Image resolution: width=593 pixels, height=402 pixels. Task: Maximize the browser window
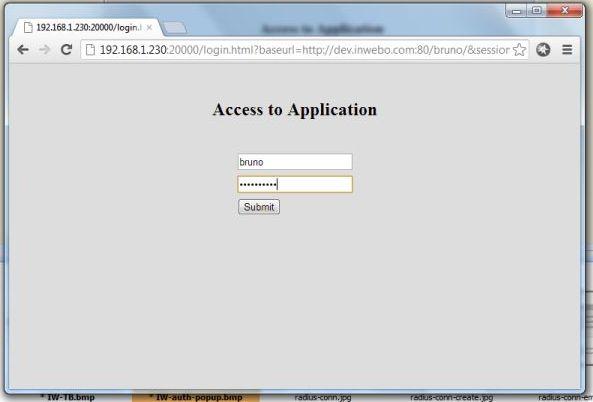coord(536,11)
